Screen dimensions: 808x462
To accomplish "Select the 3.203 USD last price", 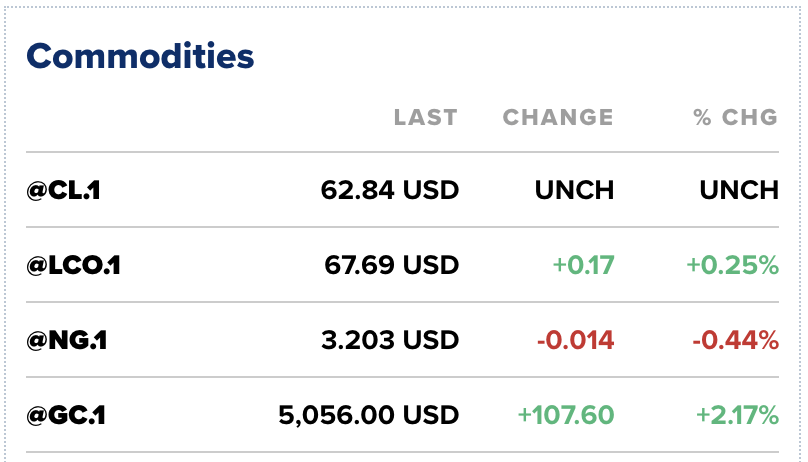I will pyautogui.click(x=391, y=340).
